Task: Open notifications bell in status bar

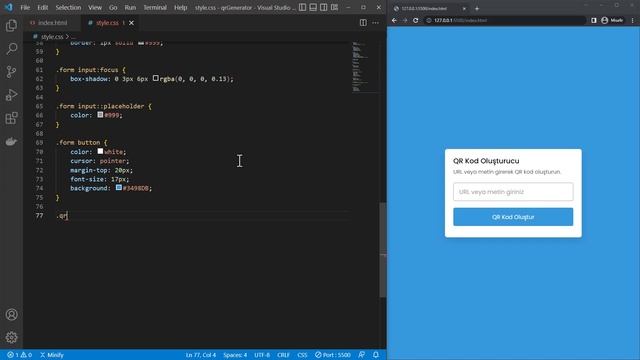Action: click(376, 355)
